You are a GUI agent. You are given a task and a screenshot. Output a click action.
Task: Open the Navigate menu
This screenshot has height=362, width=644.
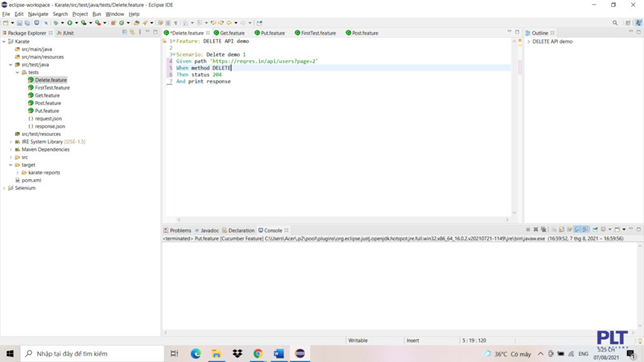[x=38, y=14]
